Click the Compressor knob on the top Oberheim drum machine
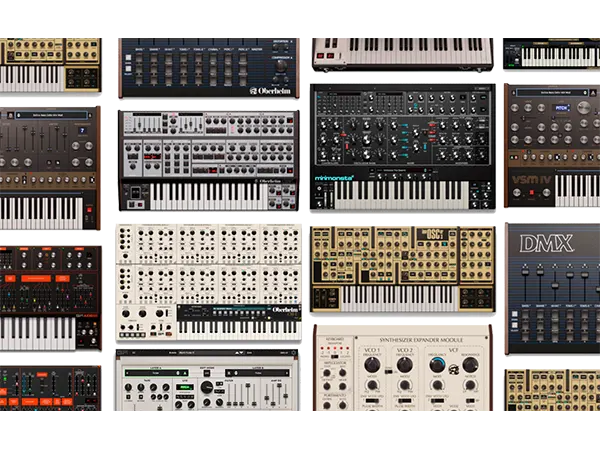This screenshot has height=450, width=600. click(x=281, y=66)
